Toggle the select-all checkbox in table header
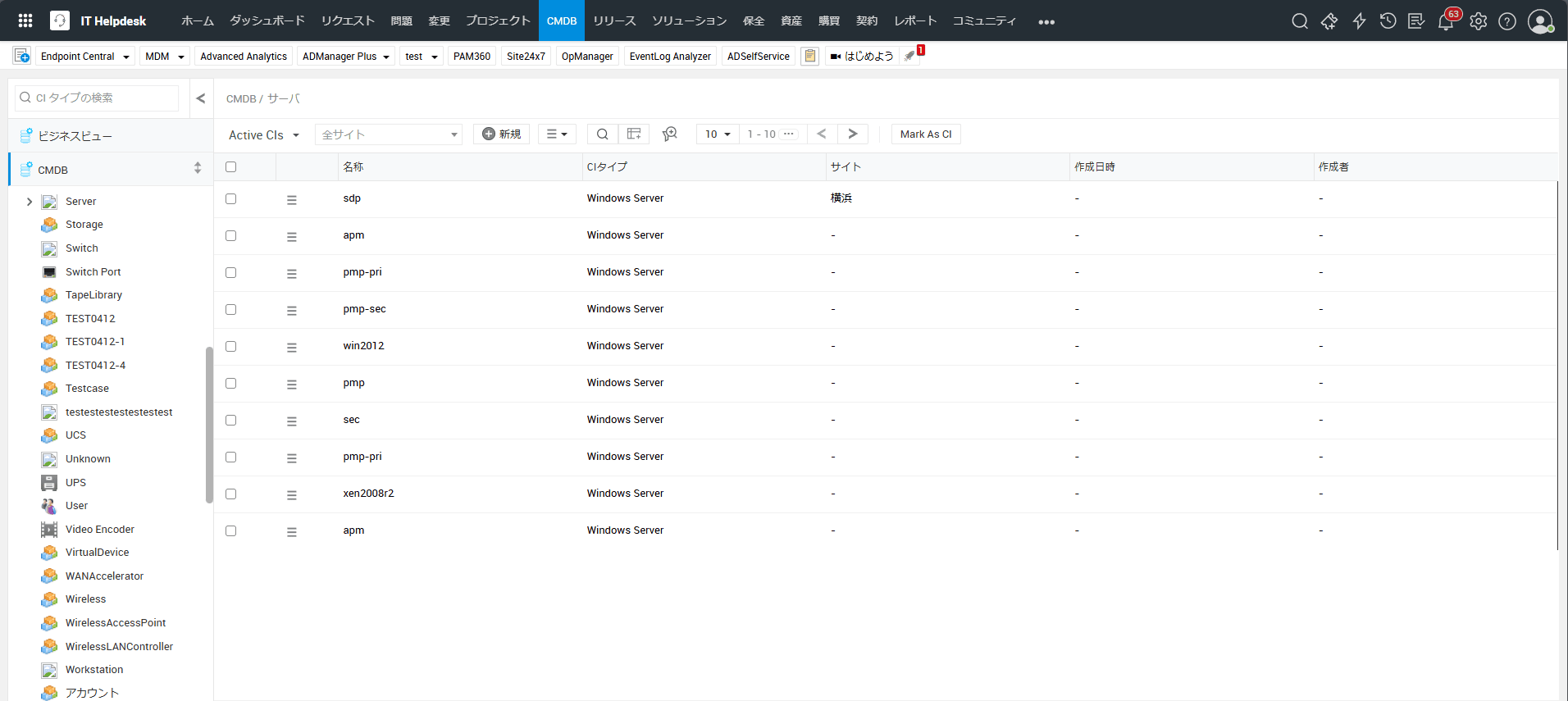This screenshot has width=1568, height=701. 231,167
